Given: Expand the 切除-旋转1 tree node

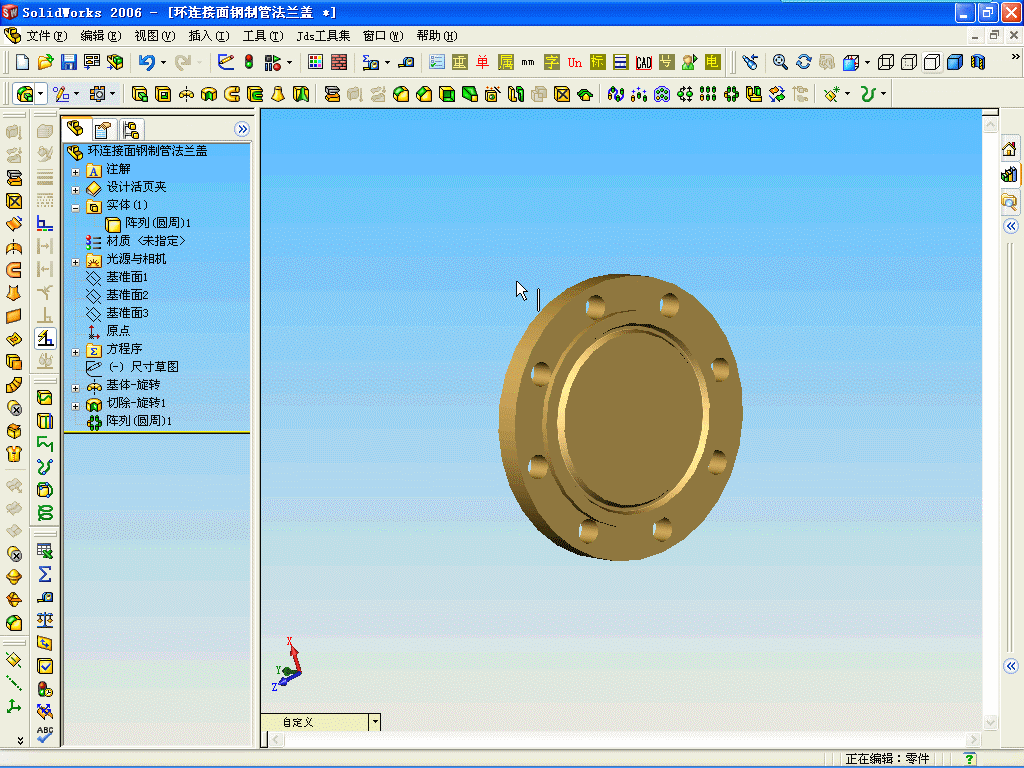Looking at the screenshot, I should 75,406.
